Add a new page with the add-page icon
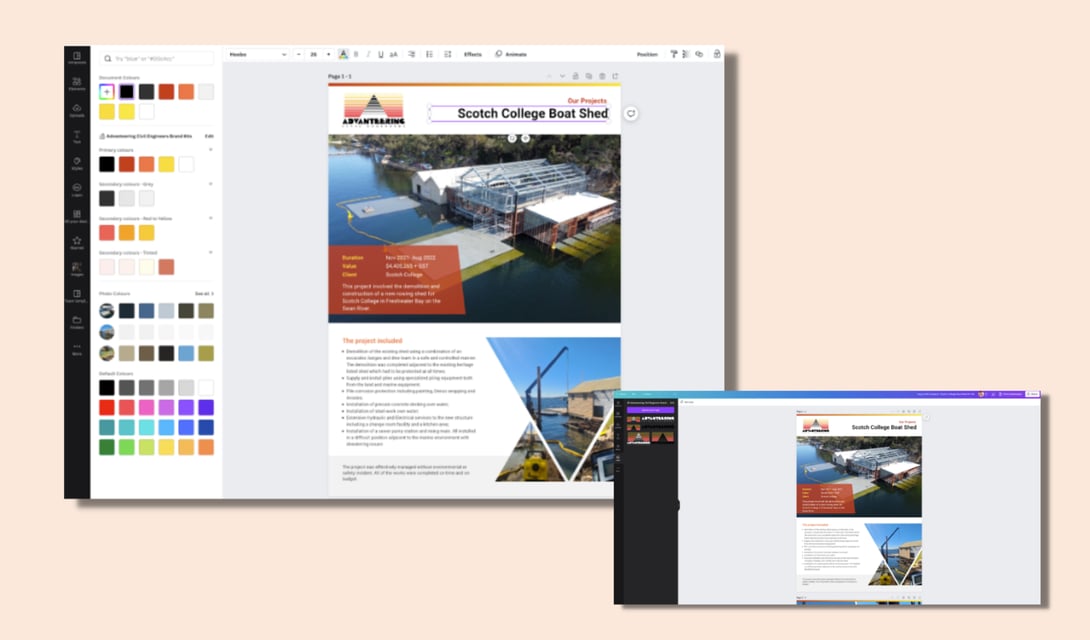The image size is (1090, 640). click(615, 76)
